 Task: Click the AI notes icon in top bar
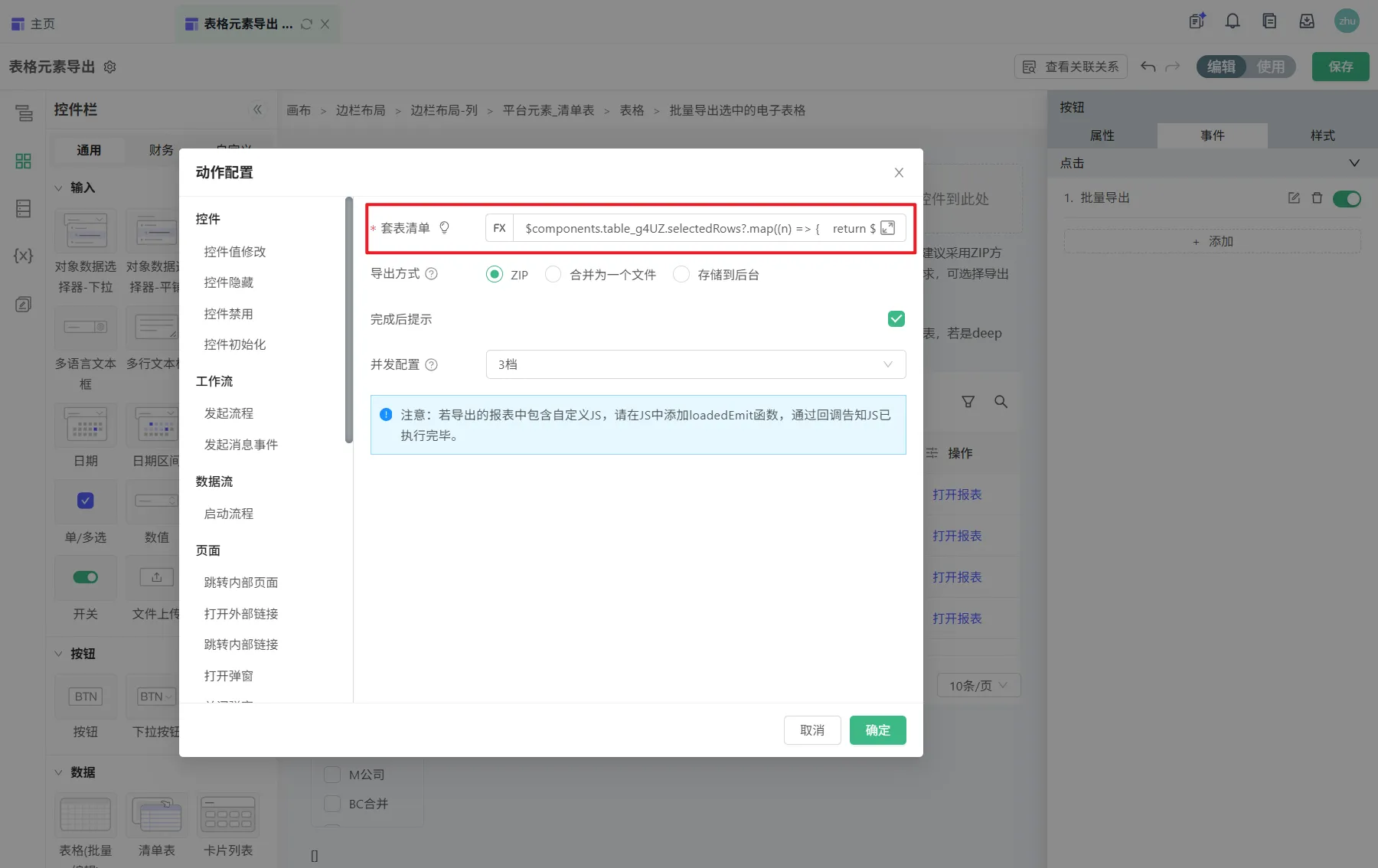[x=1197, y=21]
